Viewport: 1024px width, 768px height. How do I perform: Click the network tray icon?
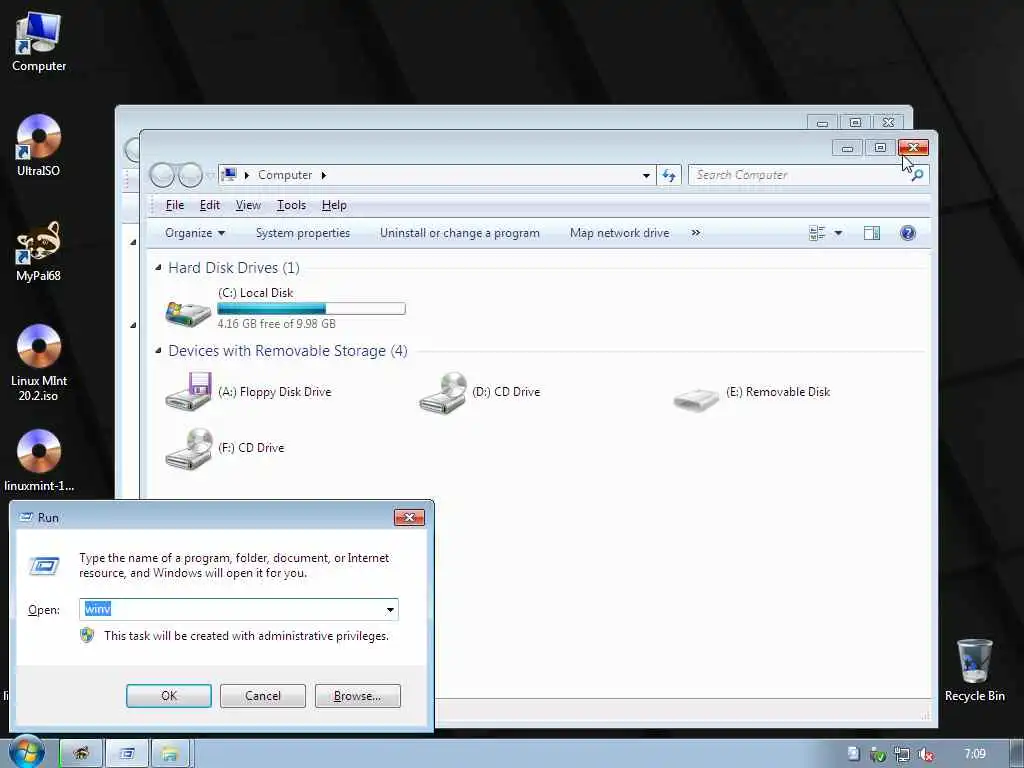tap(902, 754)
